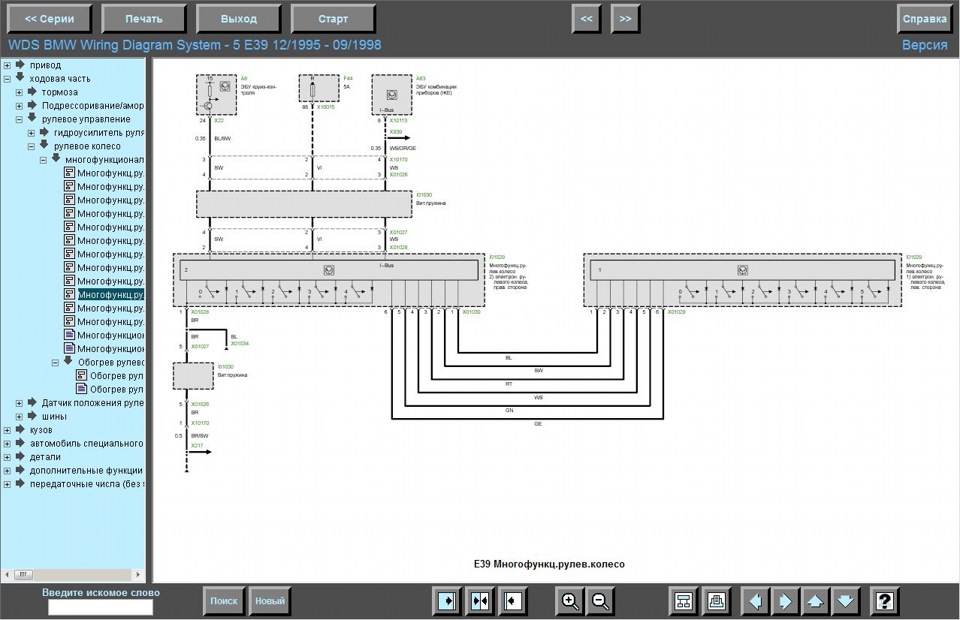Screen dimensions: 960x620
Task: Expand the привод tree node
Action: (7, 65)
